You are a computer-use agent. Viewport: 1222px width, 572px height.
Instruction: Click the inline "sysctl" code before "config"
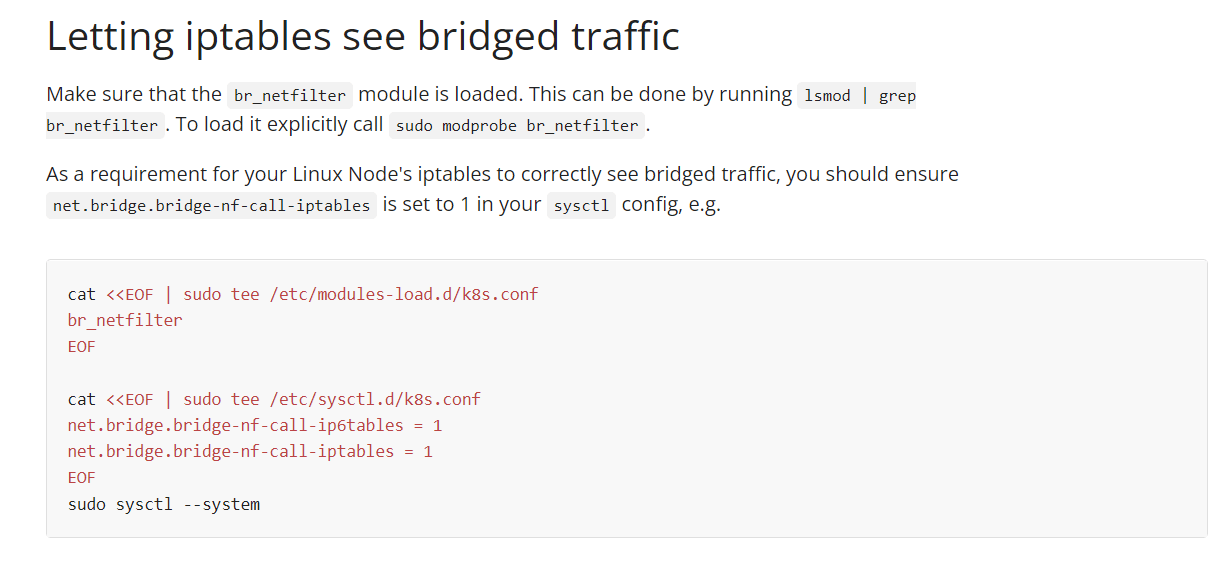tap(581, 206)
